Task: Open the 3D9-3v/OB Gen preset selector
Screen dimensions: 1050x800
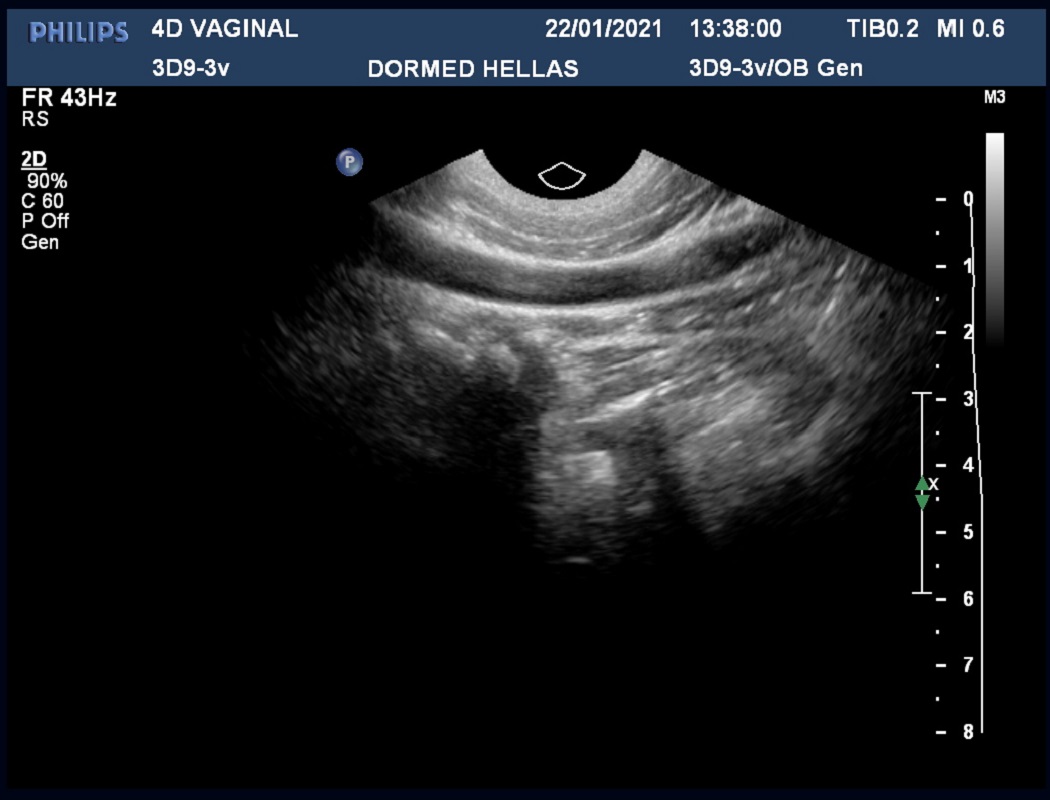Action: [x=775, y=68]
